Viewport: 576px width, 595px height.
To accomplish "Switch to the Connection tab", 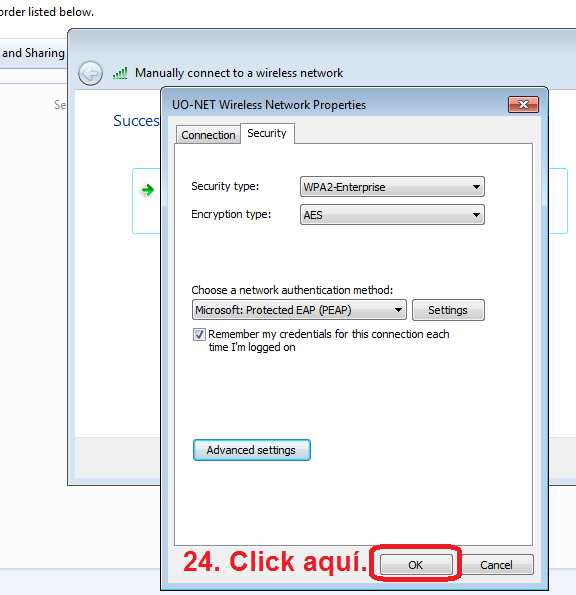I will pos(208,135).
